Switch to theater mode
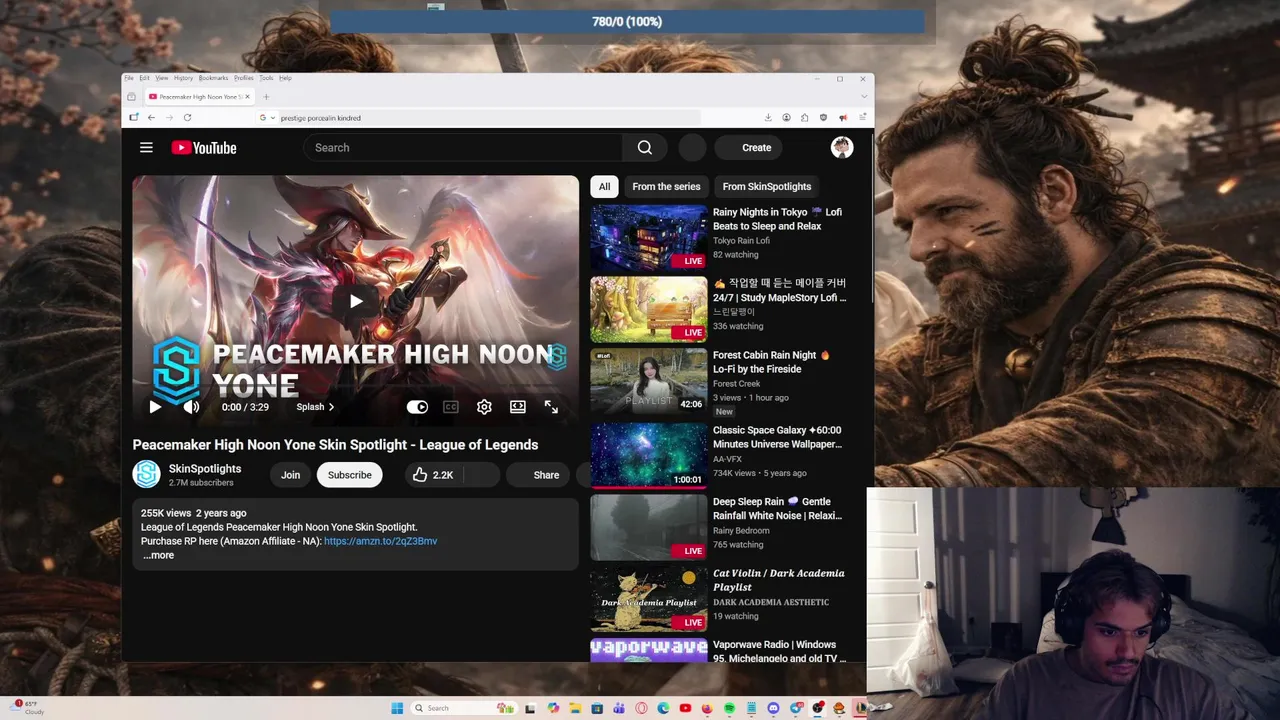The height and width of the screenshot is (720, 1280). 518,407
